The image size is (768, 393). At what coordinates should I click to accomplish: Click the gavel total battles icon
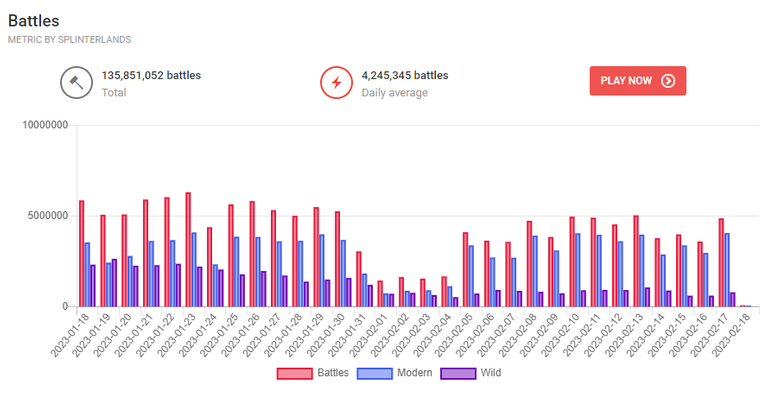pos(76,83)
